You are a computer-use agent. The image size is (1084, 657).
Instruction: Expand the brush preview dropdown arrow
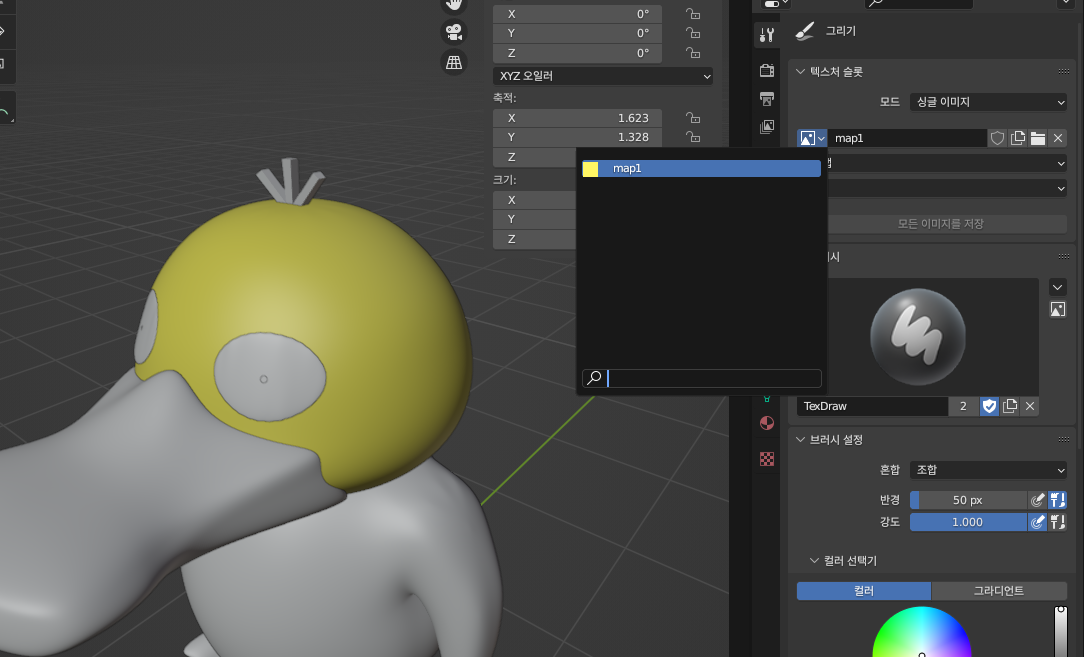coord(1058,287)
